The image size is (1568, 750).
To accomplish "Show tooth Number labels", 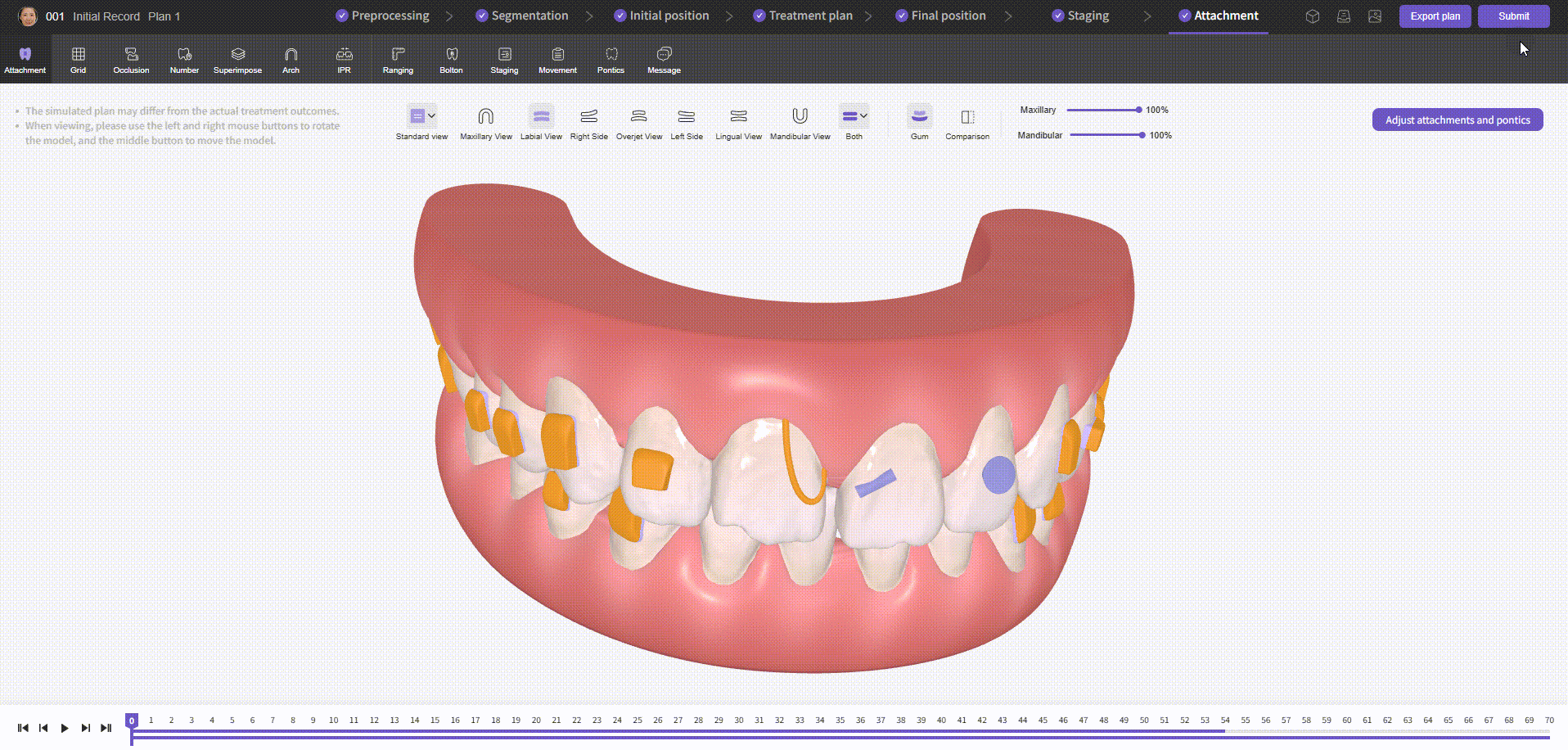I will pyautogui.click(x=184, y=60).
